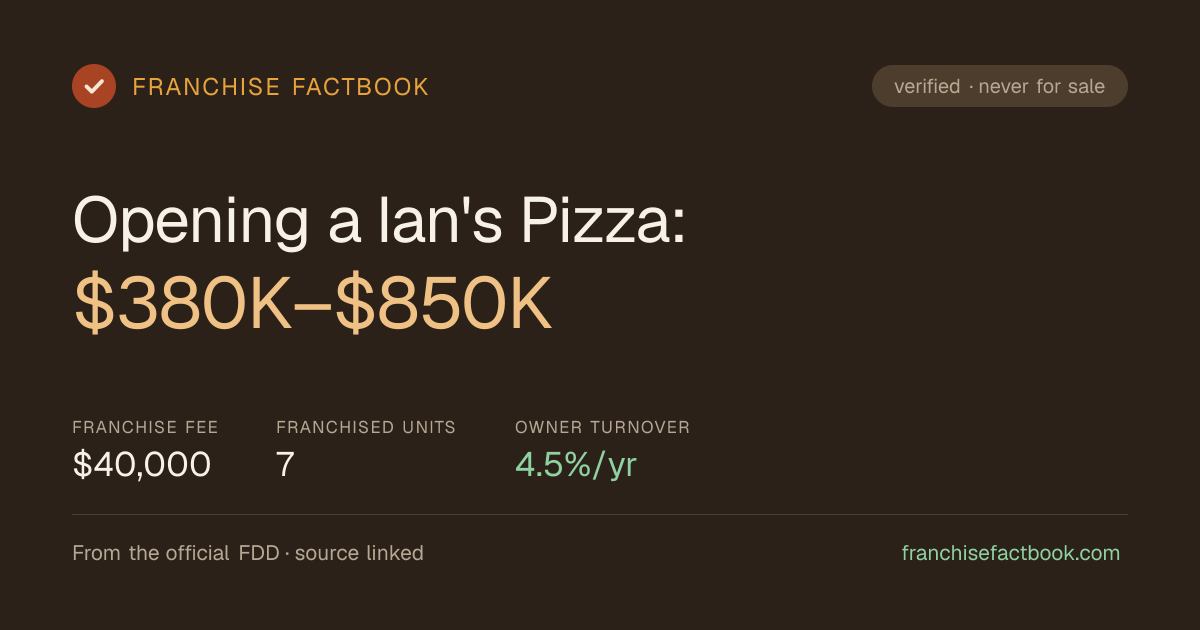
Task: Click the source linked text
Action: point(359,553)
